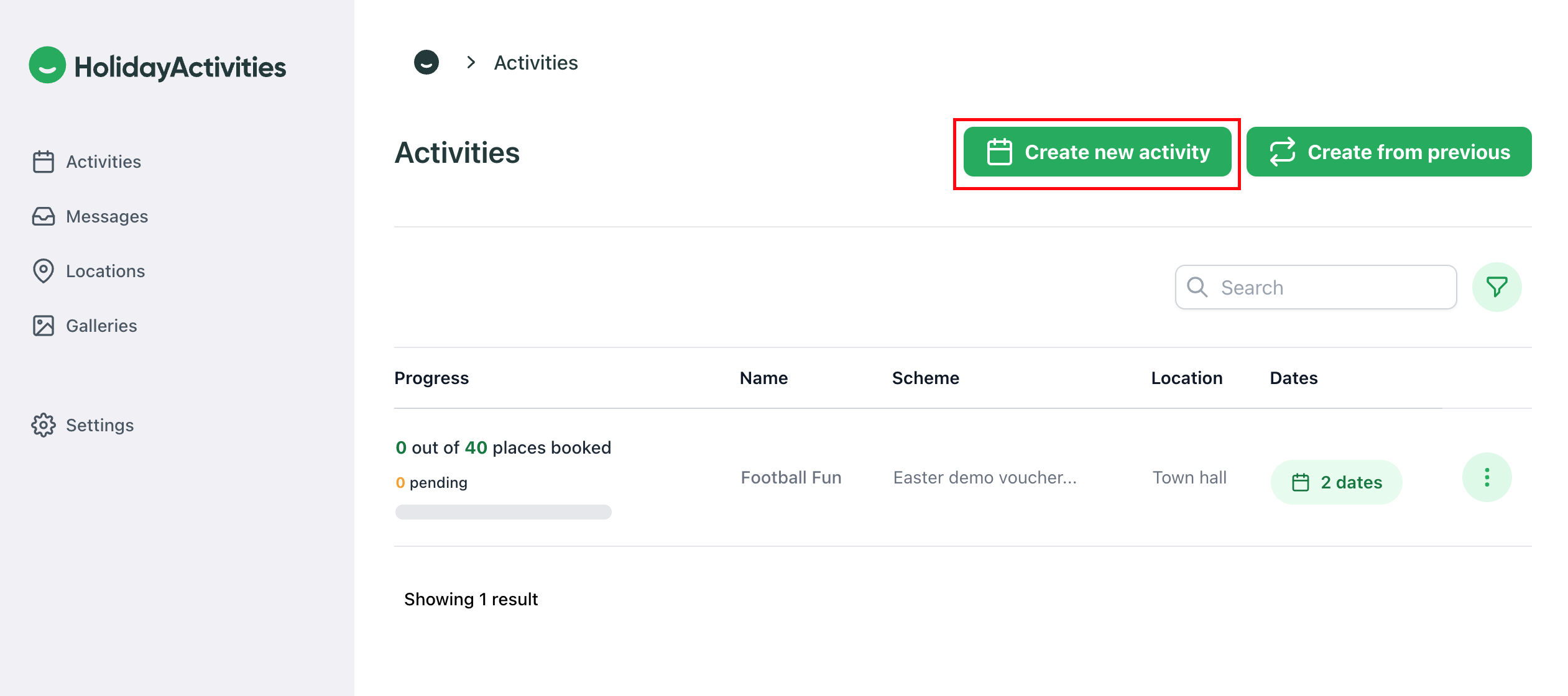Click the HolidayActivities smiley logo
The image size is (1568, 696).
[47, 65]
